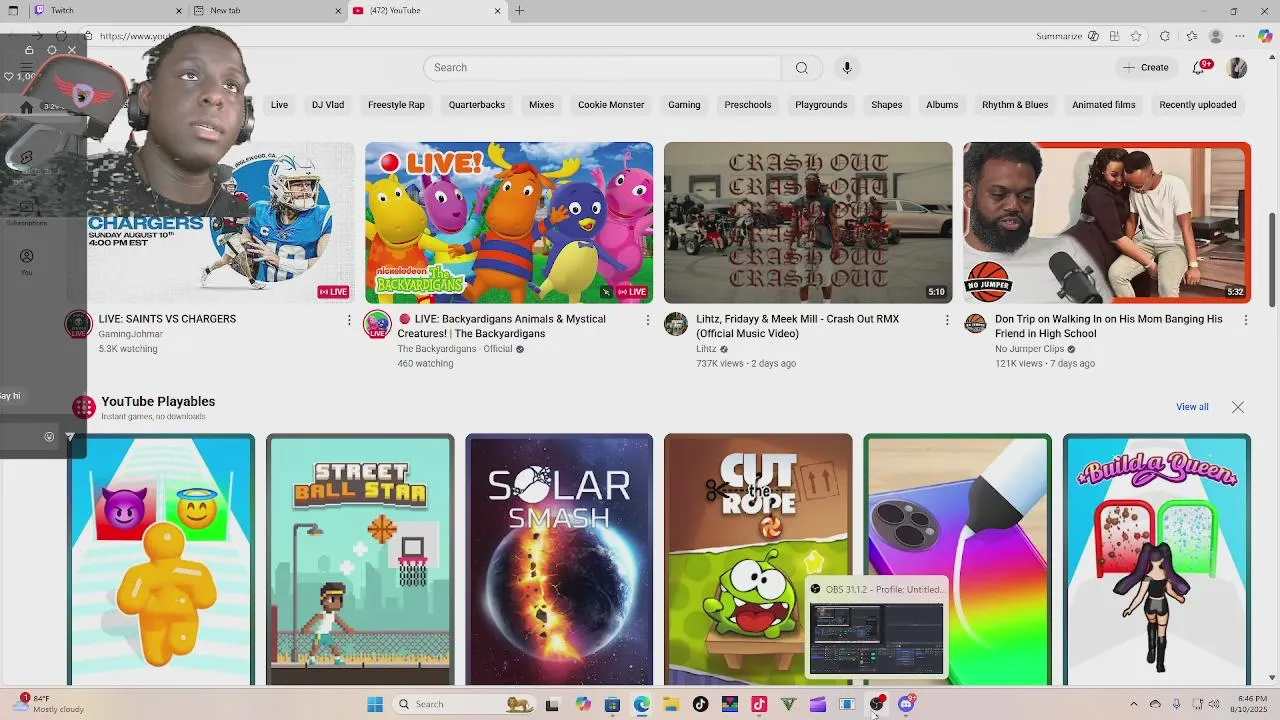Open the black TikTok taskbar icon
The width and height of the screenshot is (1280, 720).
point(700,704)
